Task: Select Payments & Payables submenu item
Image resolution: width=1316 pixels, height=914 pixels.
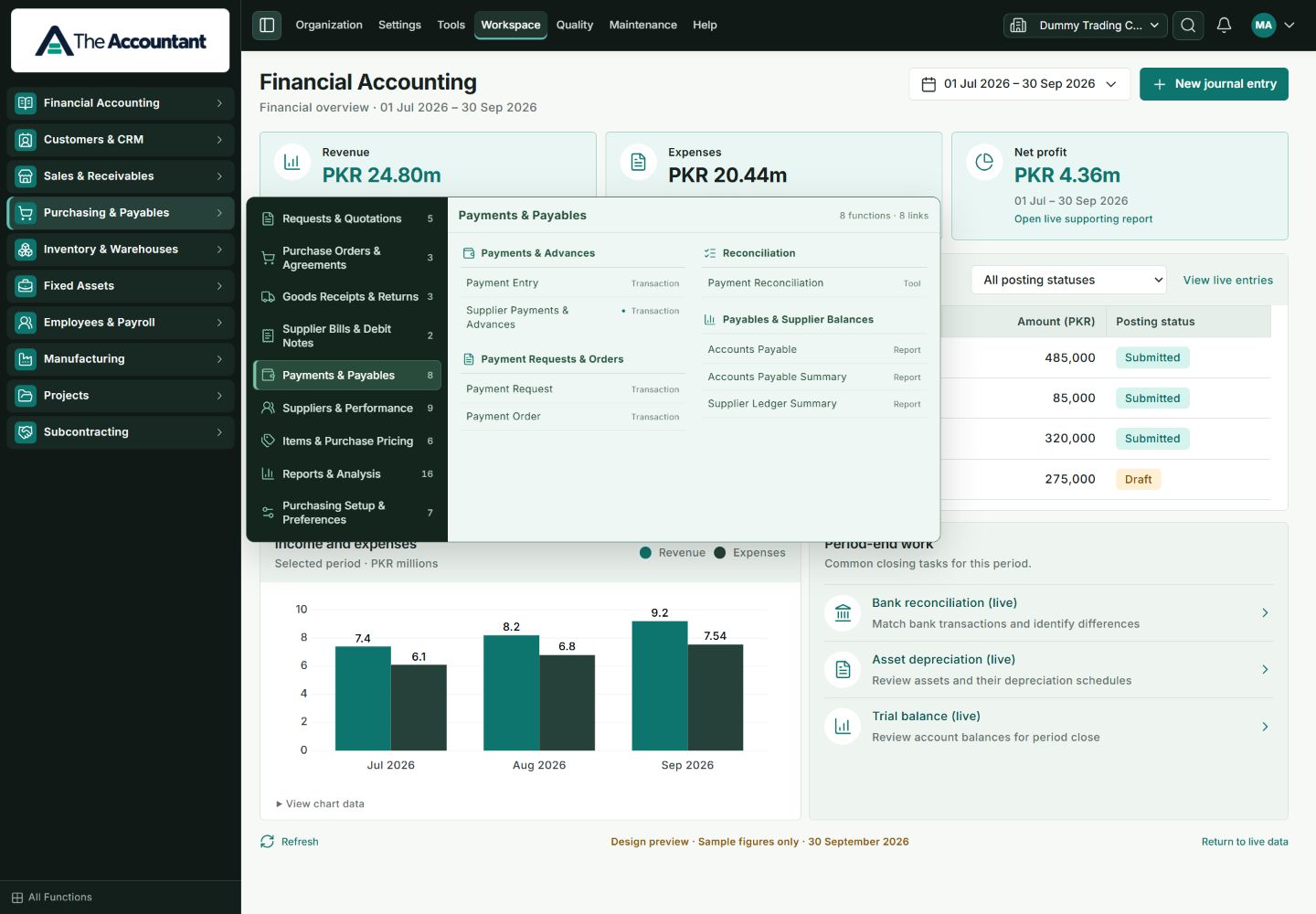Action: tap(347, 376)
